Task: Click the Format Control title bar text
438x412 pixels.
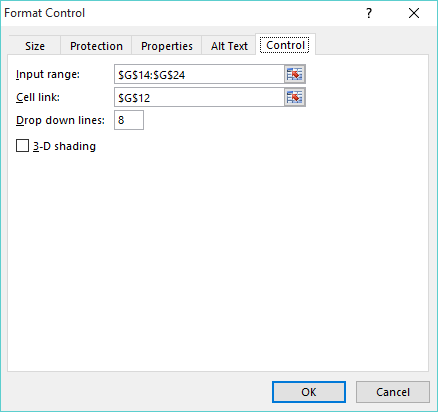Action: click(x=44, y=13)
